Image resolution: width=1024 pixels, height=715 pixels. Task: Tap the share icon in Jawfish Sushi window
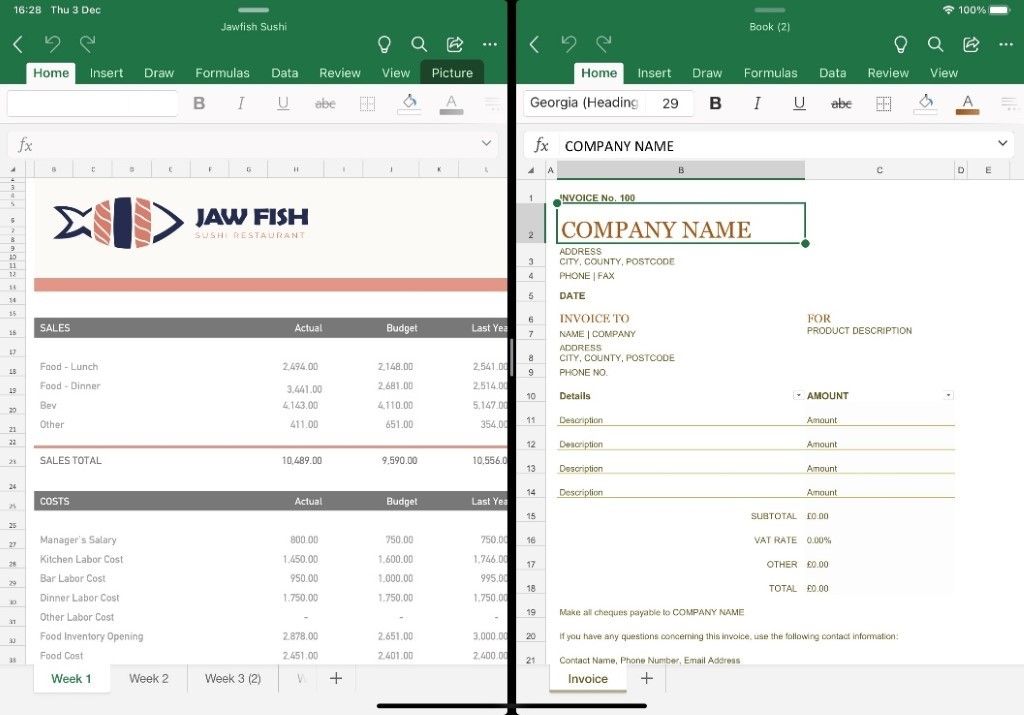click(454, 44)
